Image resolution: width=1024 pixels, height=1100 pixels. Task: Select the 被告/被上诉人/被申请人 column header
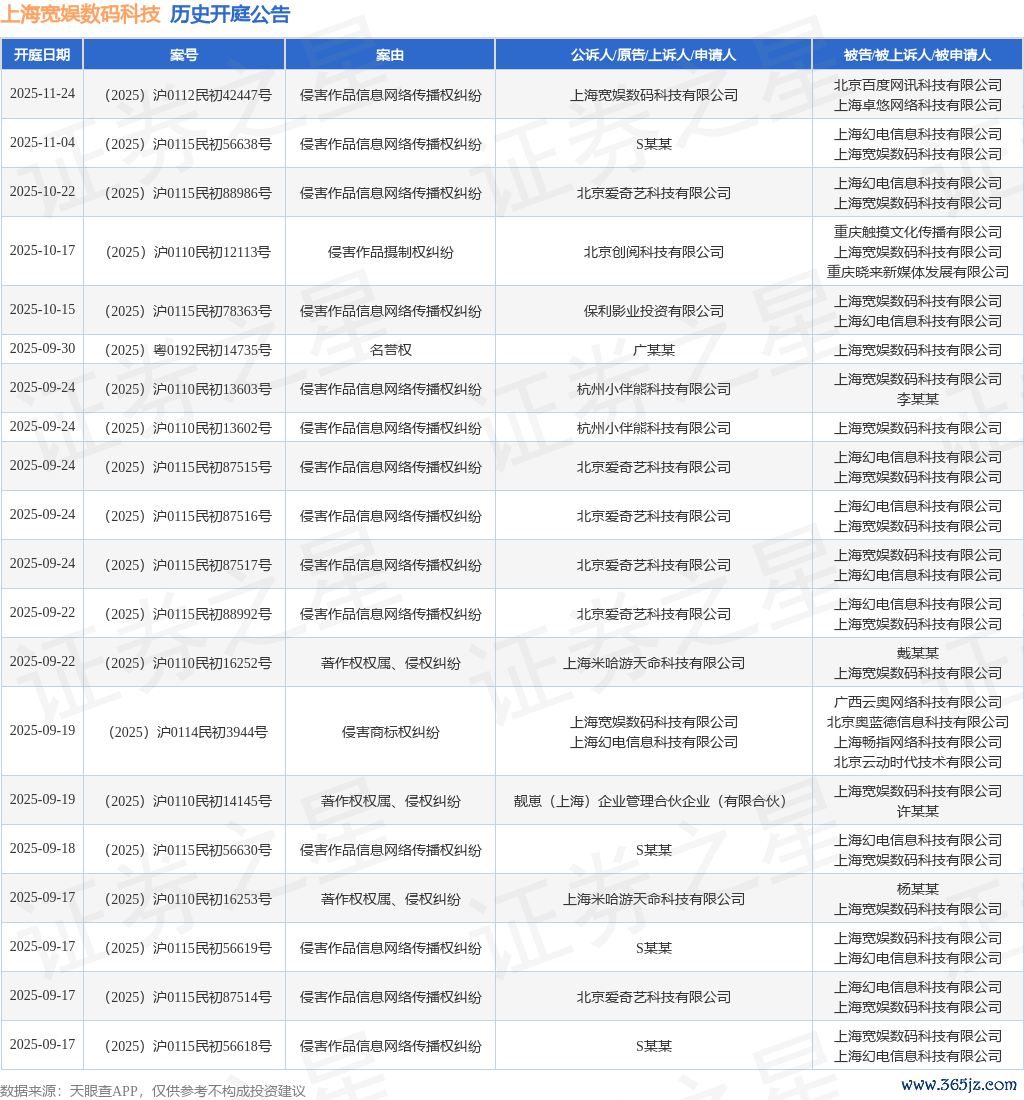[x=917, y=55]
